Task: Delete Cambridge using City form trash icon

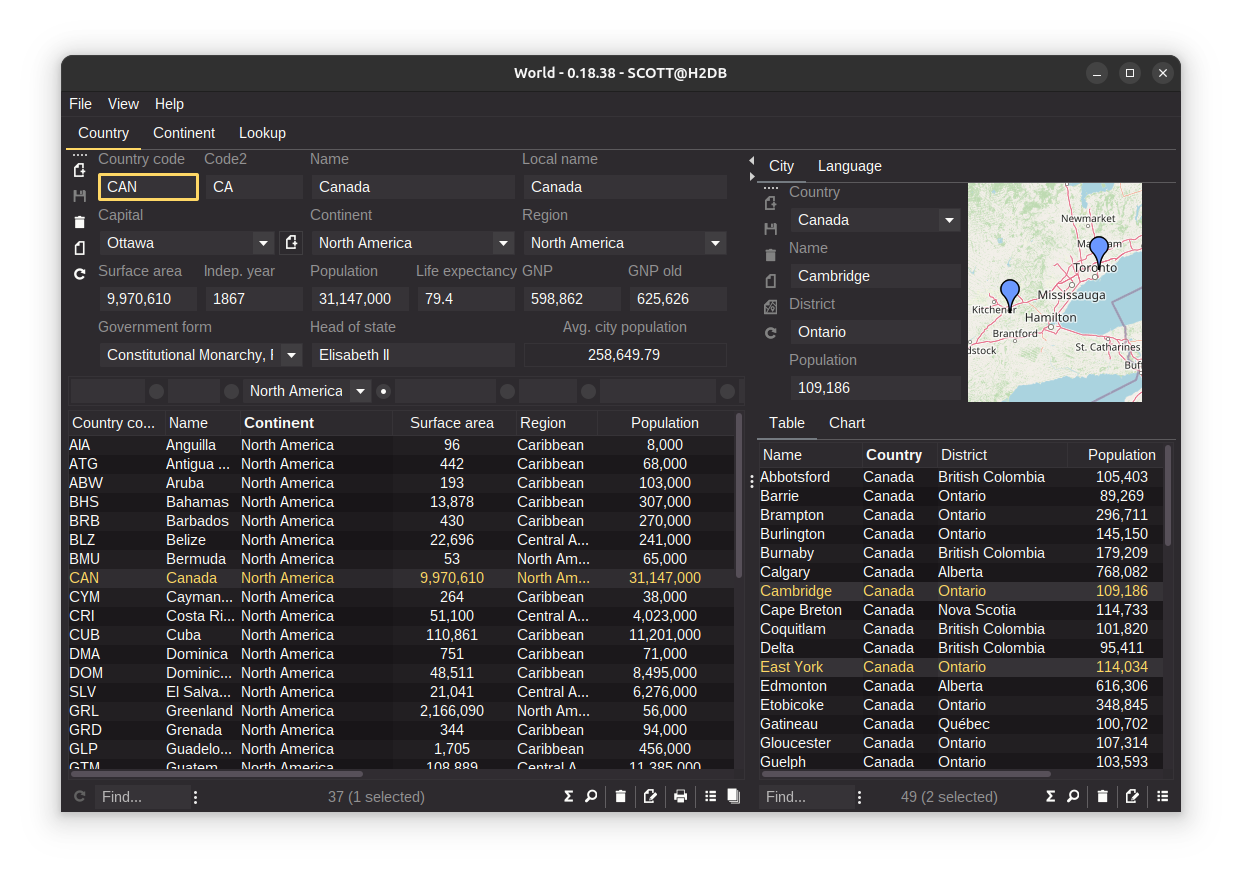Action: 770,255
